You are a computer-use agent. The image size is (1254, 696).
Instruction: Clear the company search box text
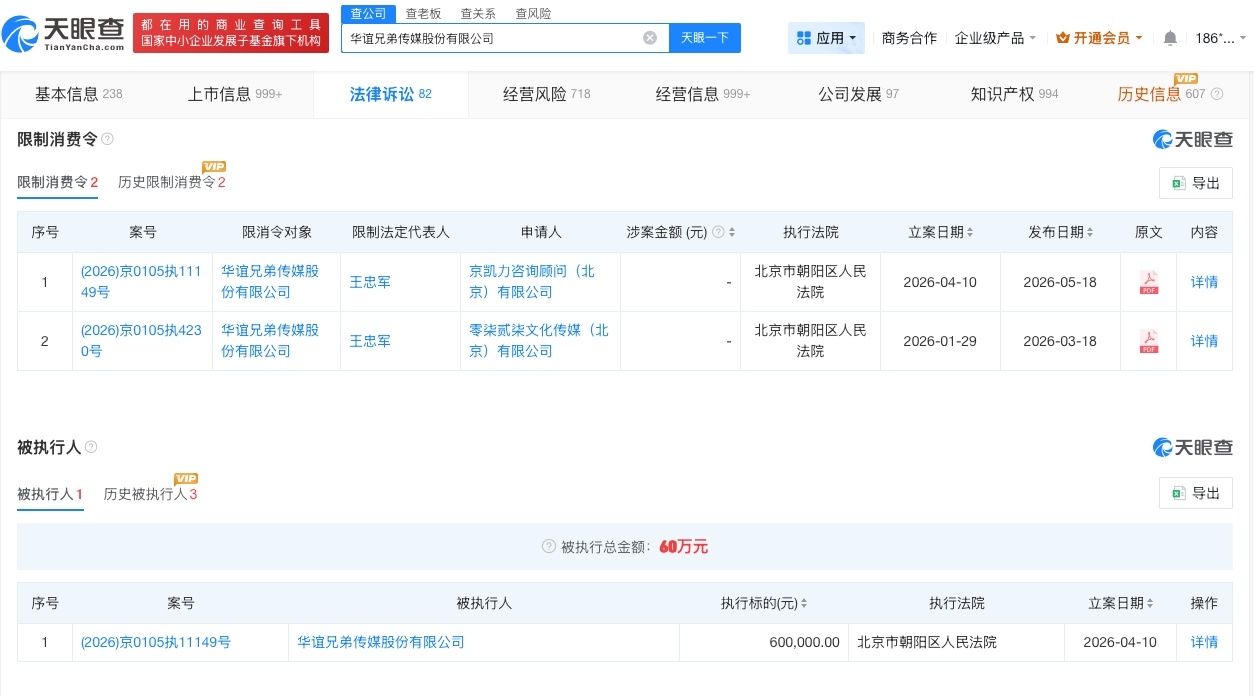pos(650,38)
